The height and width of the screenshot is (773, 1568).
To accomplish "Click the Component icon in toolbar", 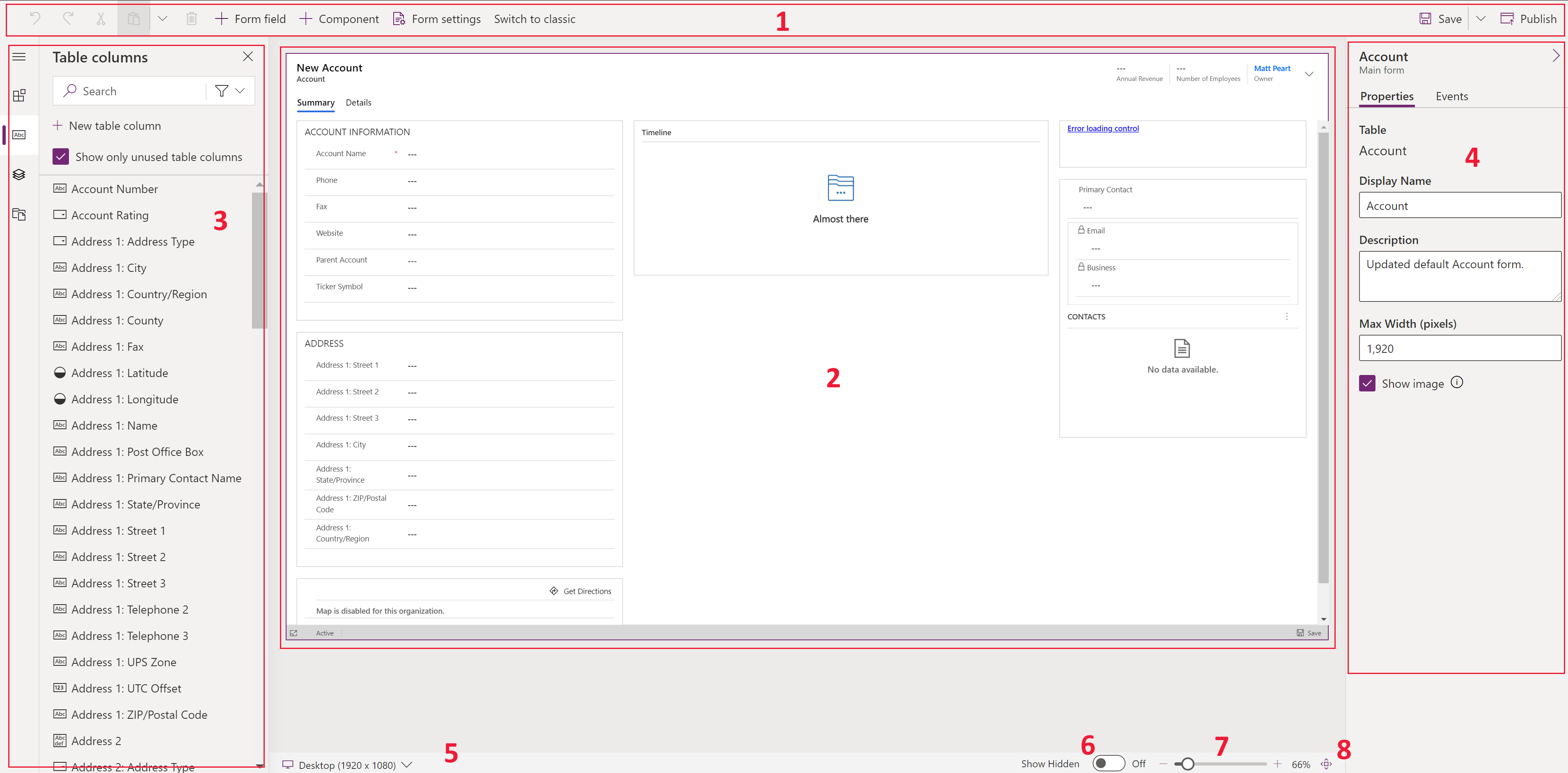I will (x=340, y=18).
